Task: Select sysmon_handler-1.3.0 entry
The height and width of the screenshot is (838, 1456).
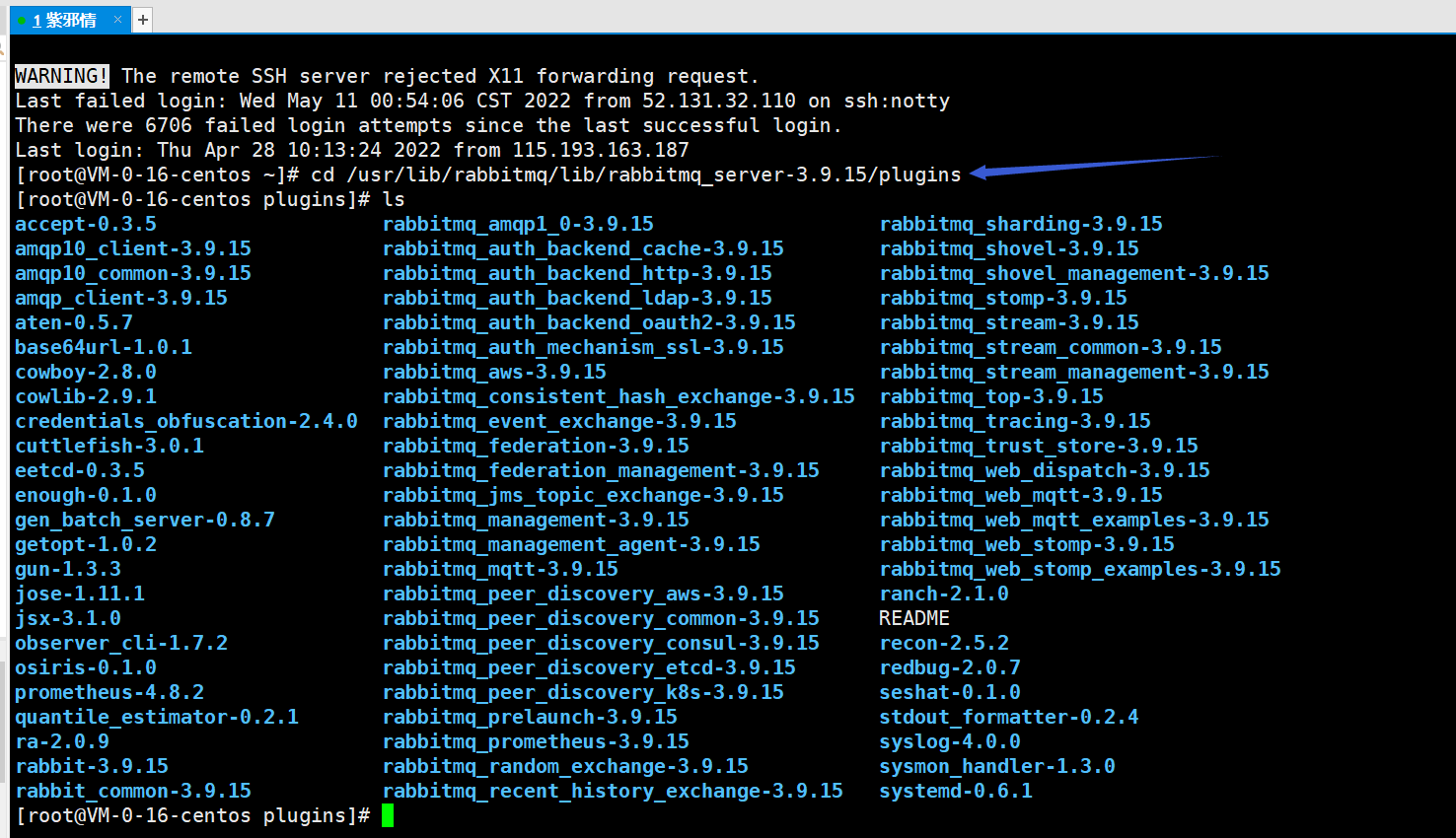Action: pos(997,766)
